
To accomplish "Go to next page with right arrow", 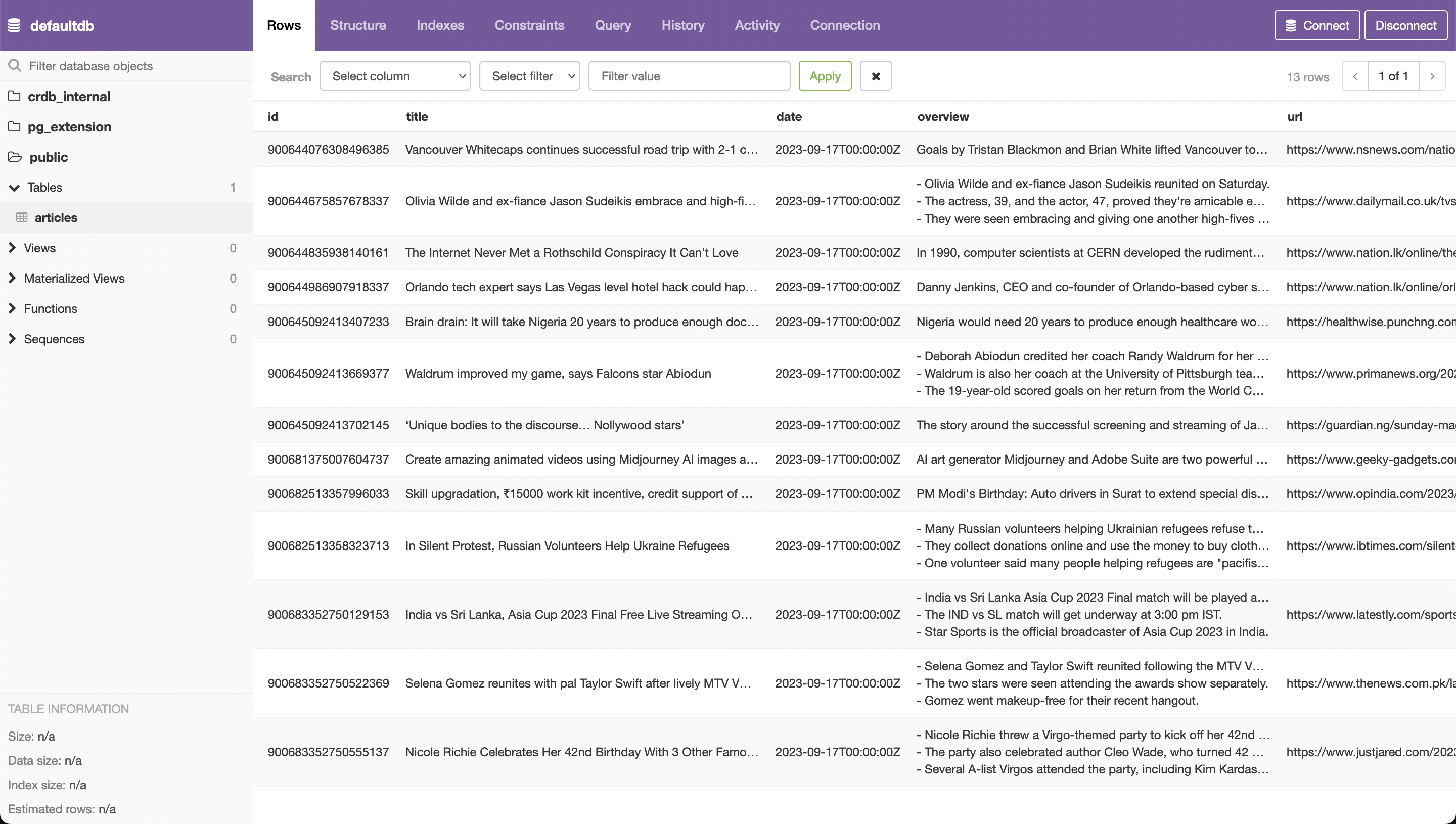I will tap(1432, 76).
